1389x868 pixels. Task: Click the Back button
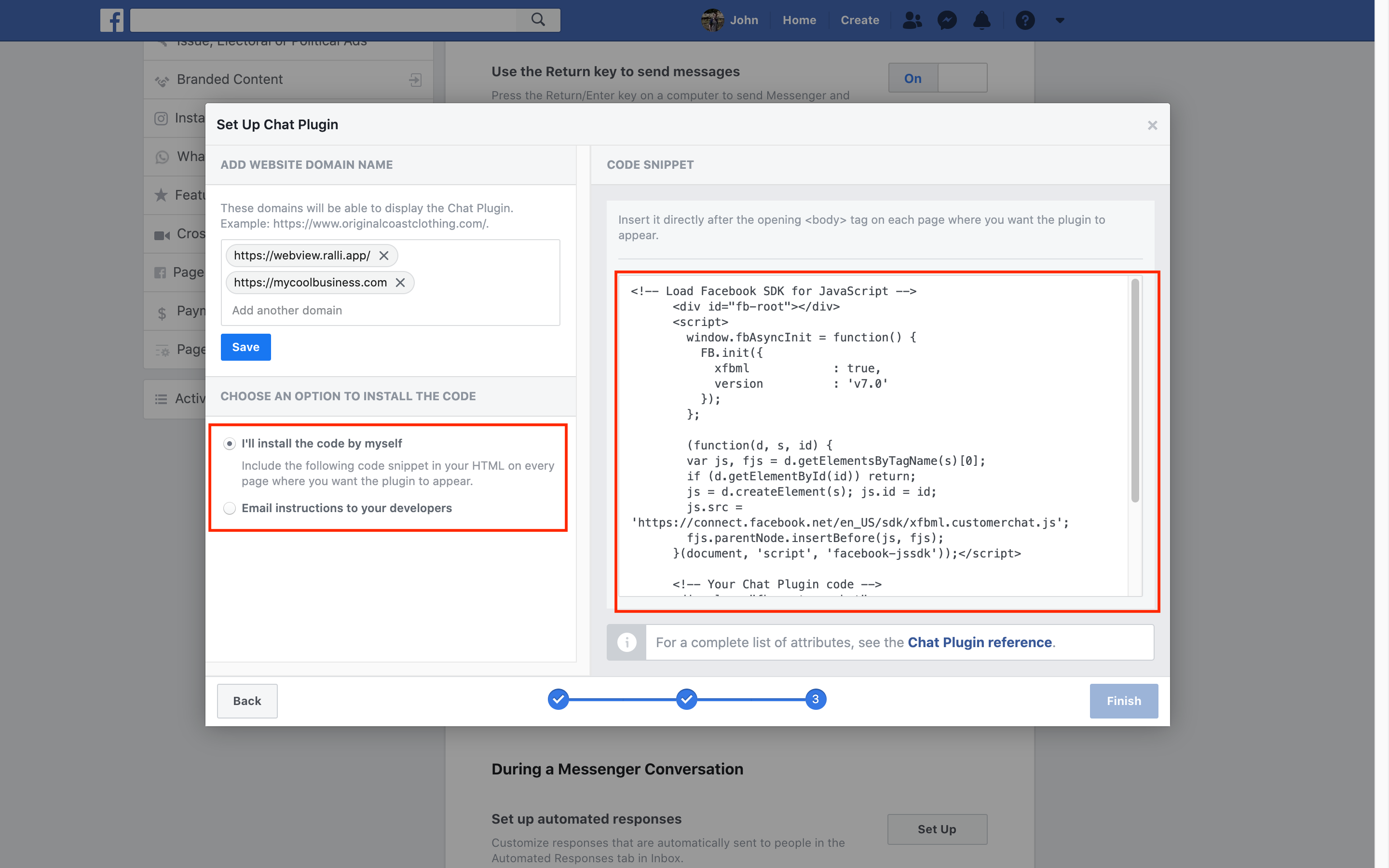coord(246,700)
